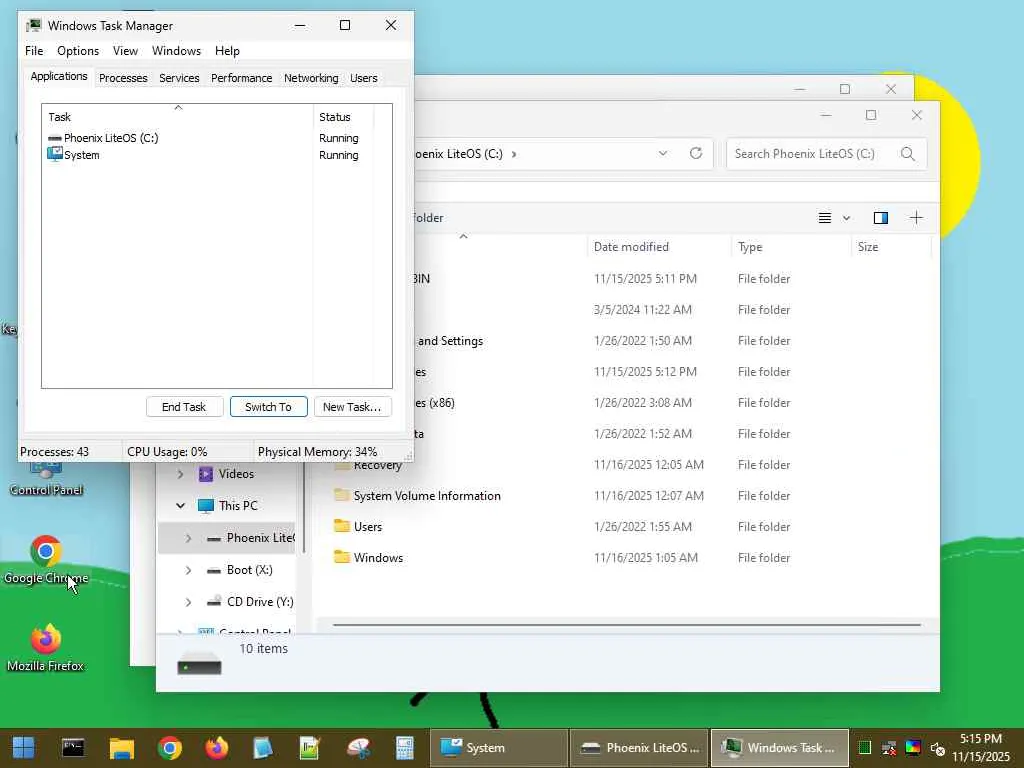Screen dimensions: 1024x768
Task: Switch to the Processes tab
Action: click(123, 78)
